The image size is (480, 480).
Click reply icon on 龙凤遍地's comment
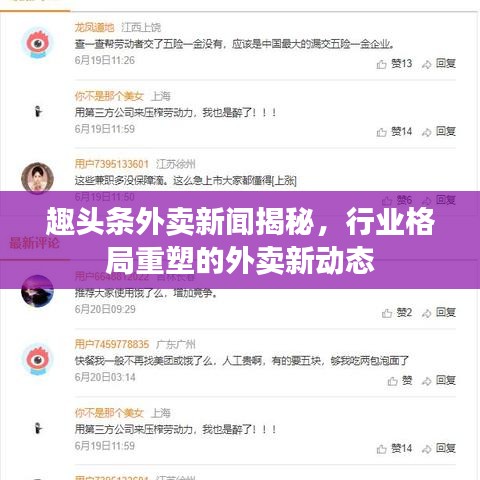[x=426, y=64]
